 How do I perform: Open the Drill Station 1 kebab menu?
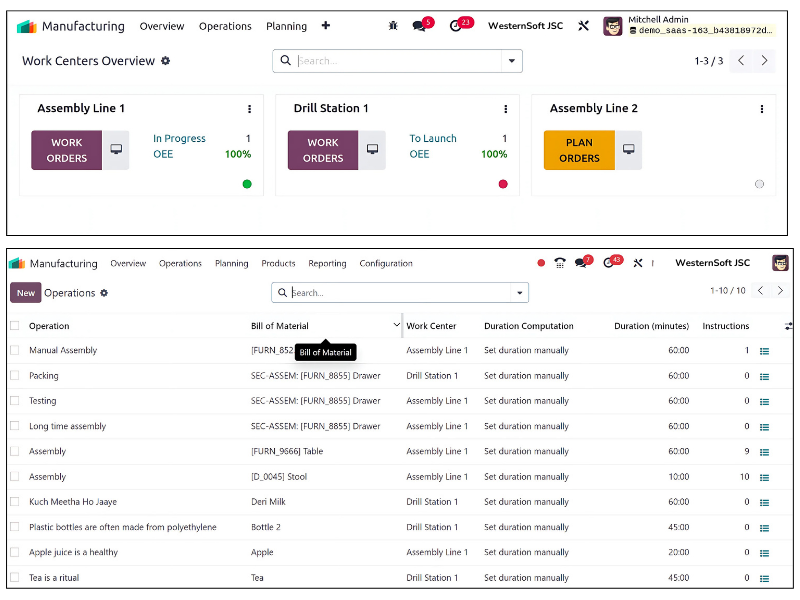point(505,108)
